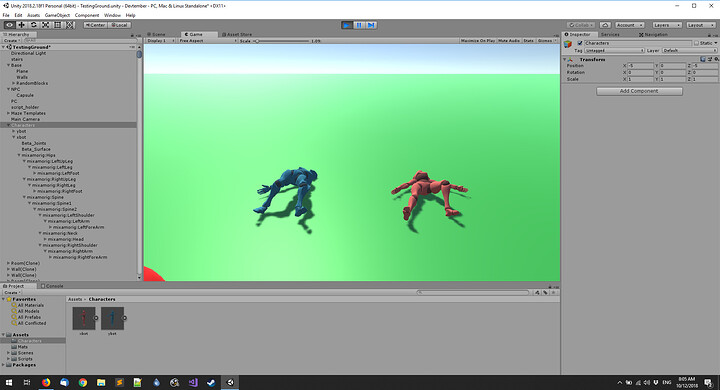Screen dimensions: 720x390
Task: Toggle pivot mode Center button
Action: coord(95,25)
